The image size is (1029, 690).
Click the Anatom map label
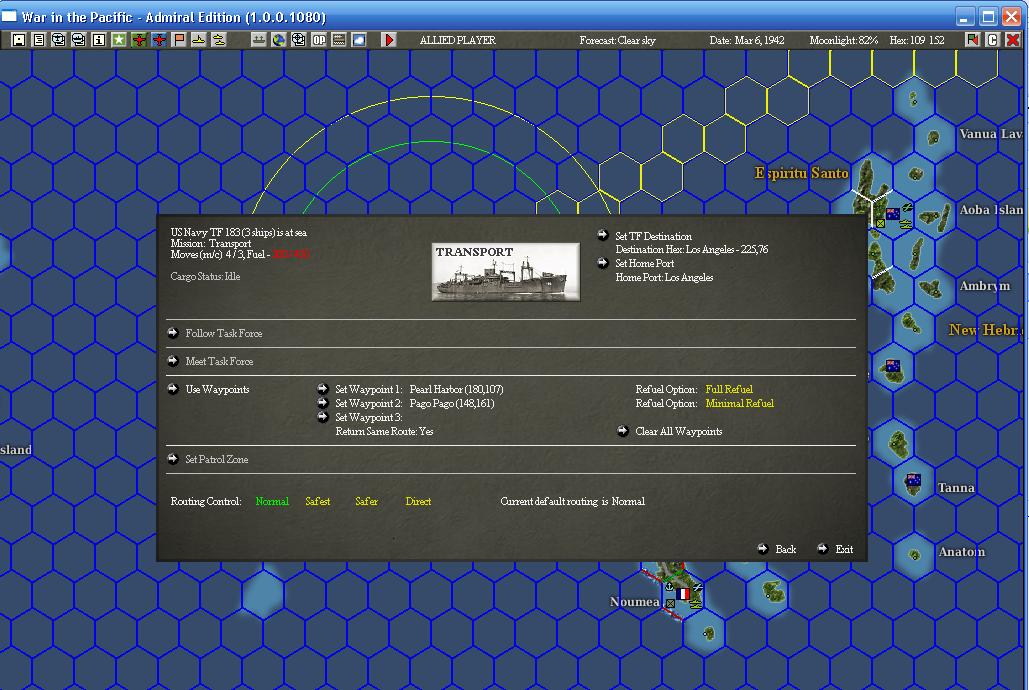[961, 552]
